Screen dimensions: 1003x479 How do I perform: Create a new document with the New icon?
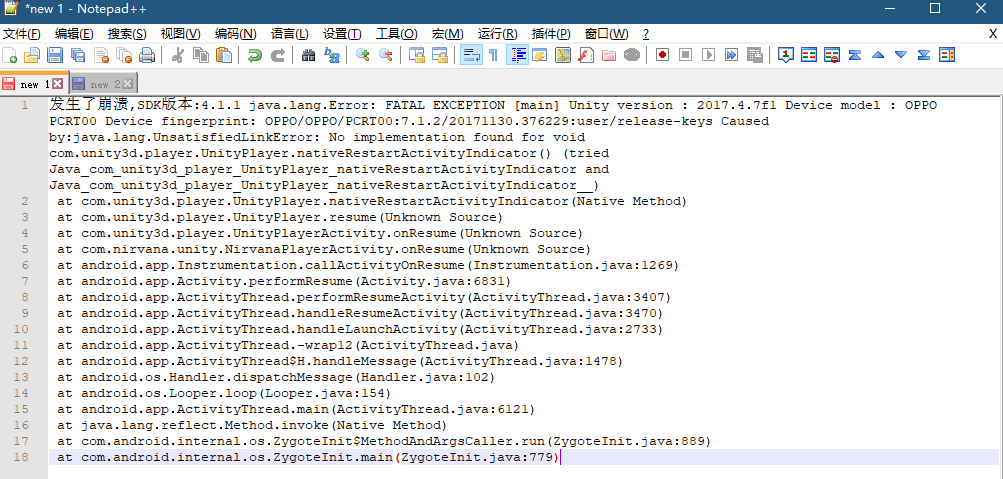pyautogui.click(x=10, y=56)
